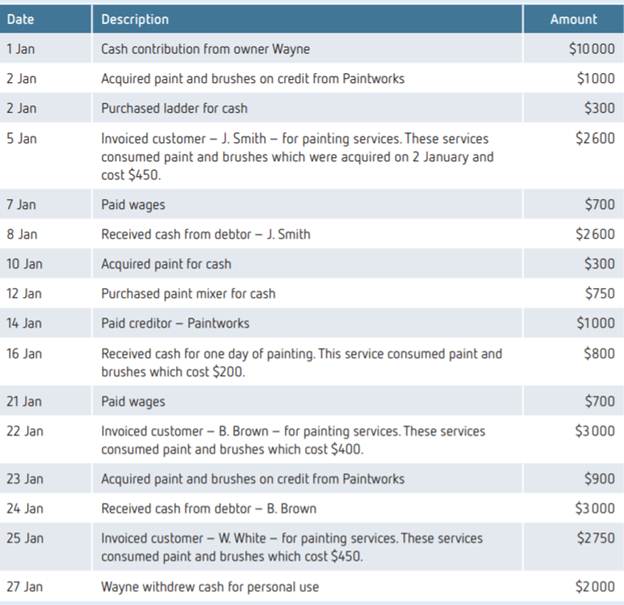Click the acquired paint for cash entry
The width and height of the screenshot is (624, 605).
(x=166, y=264)
